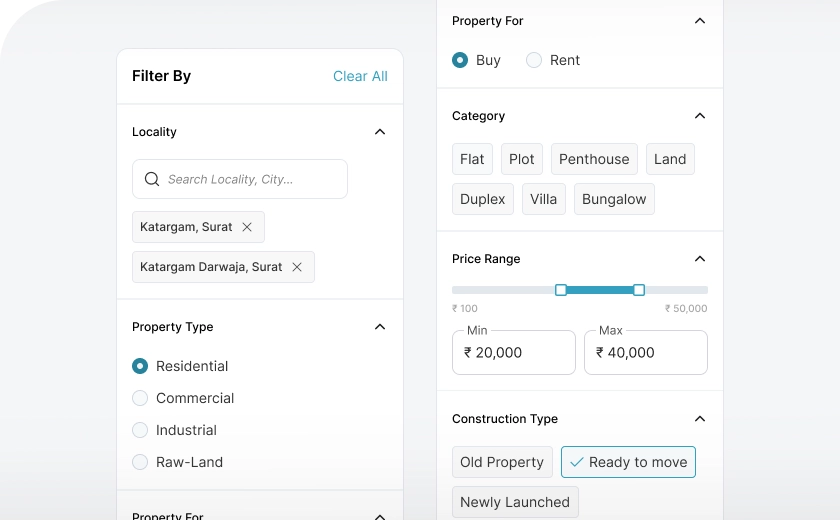This screenshot has height=520, width=840.
Task: Click the Min price input field
Action: (514, 353)
